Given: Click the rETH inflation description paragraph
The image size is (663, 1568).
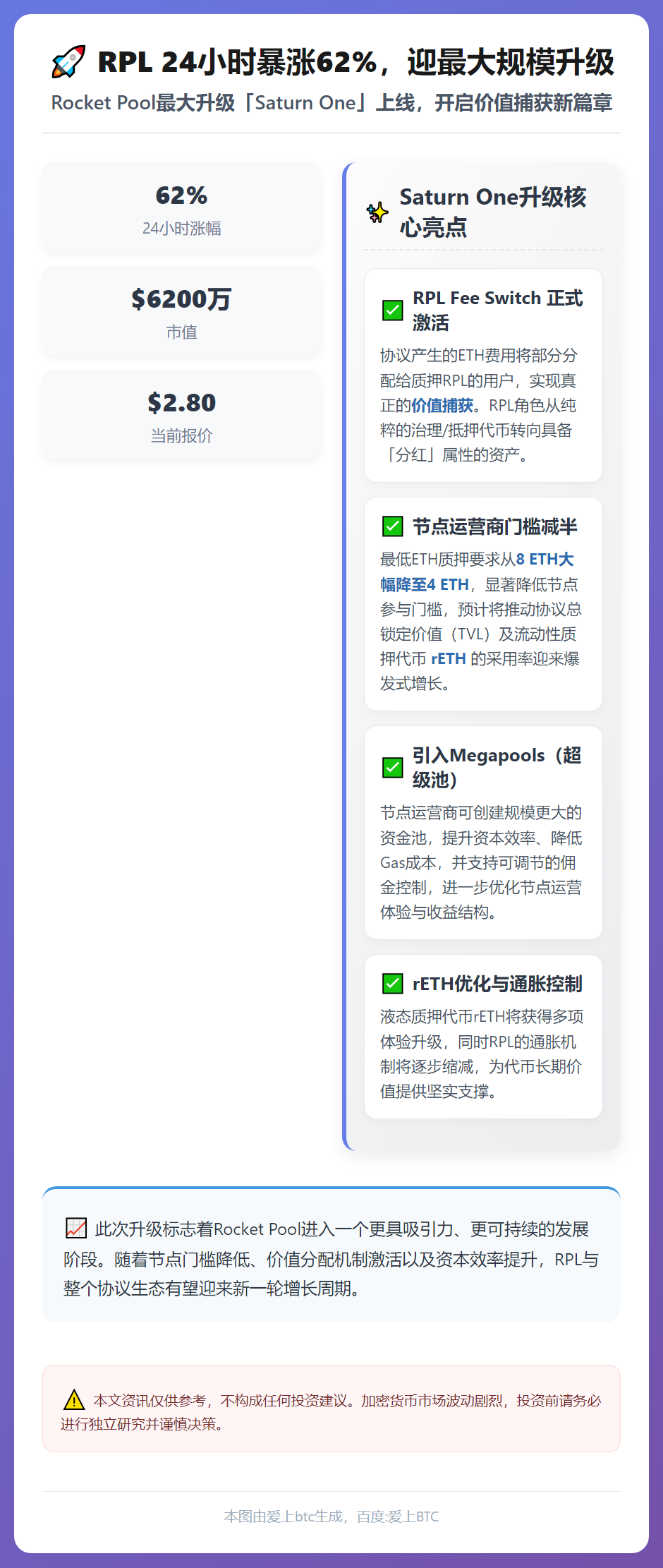Looking at the screenshot, I should click(482, 1054).
